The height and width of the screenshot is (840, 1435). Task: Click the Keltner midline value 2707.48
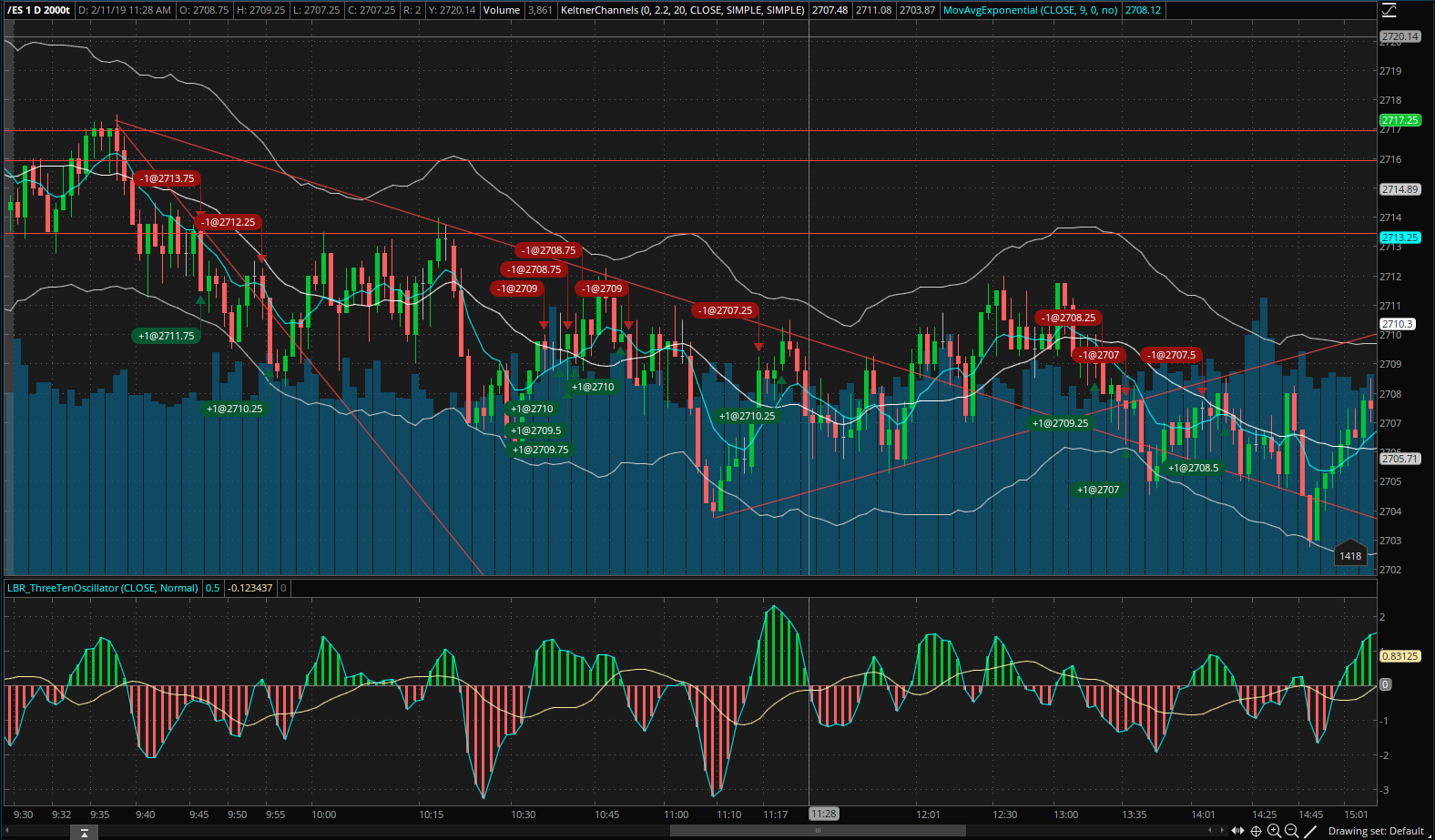click(x=829, y=10)
